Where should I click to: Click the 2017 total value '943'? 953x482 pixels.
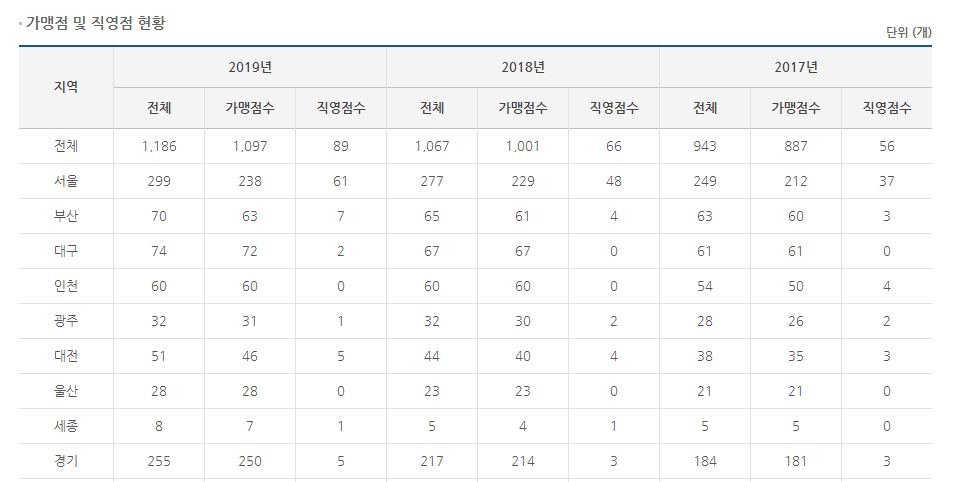(705, 146)
